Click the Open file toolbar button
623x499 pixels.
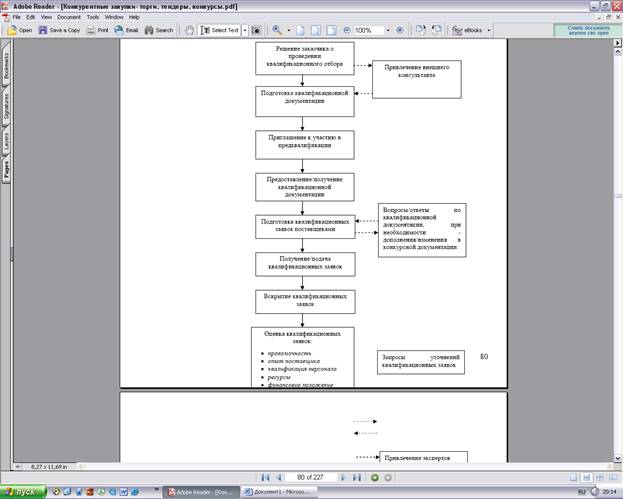pyautogui.click(x=20, y=30)
